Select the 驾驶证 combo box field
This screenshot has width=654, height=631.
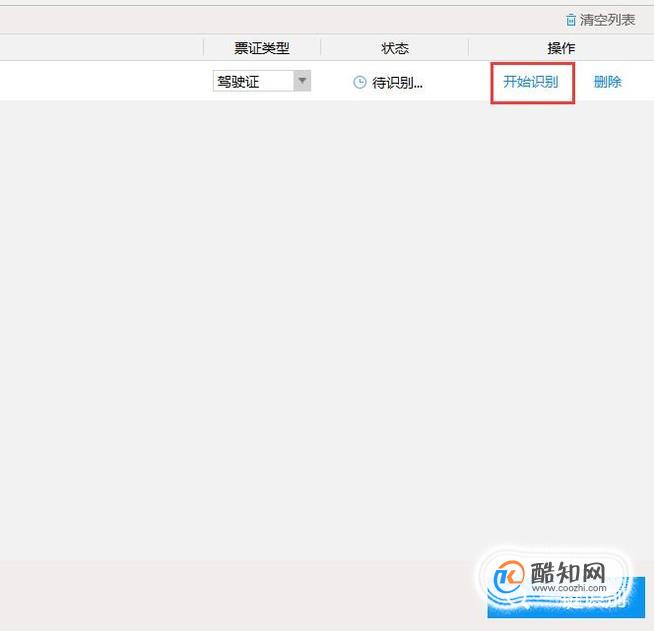(x=262, y=81)
